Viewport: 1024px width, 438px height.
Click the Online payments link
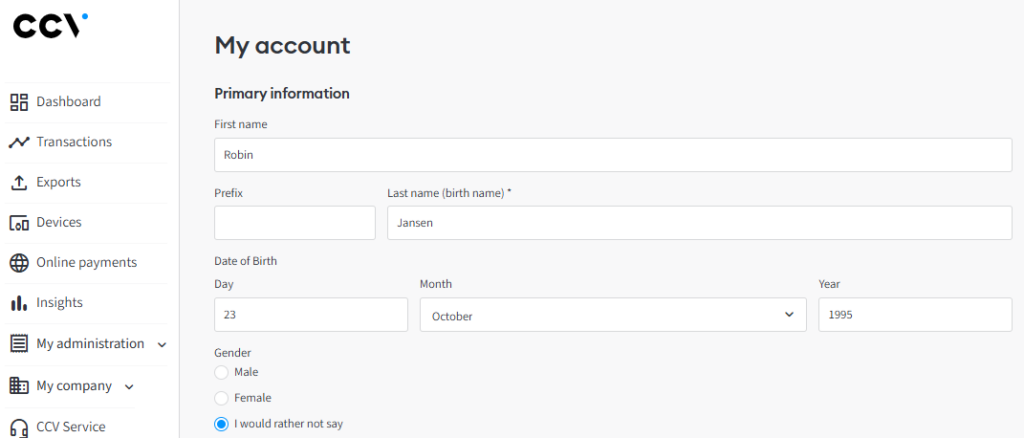tap(86, 262)
